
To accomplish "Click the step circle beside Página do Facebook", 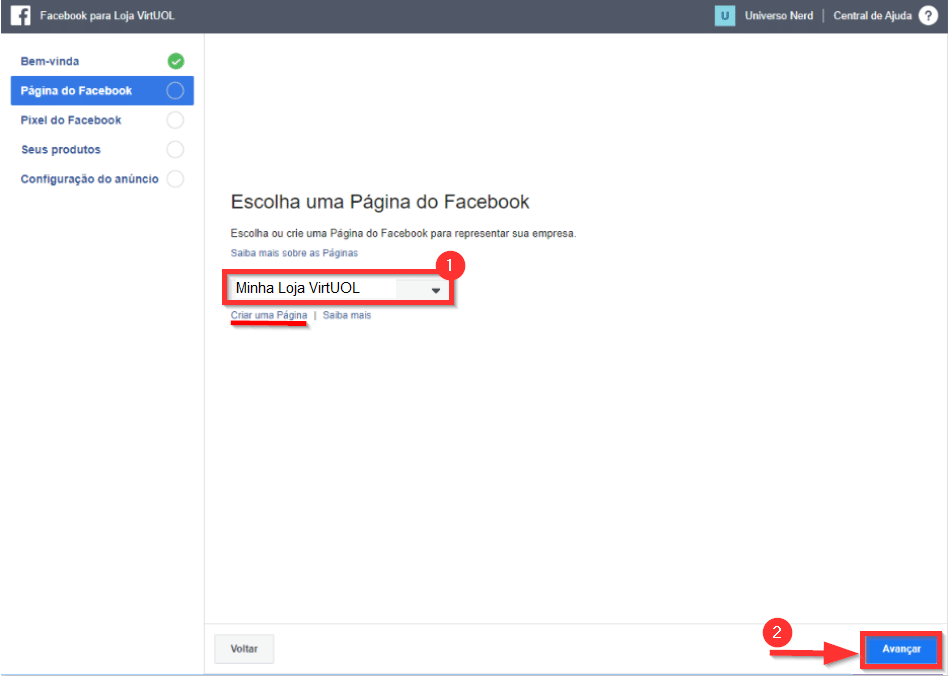I will pos(176,91).
